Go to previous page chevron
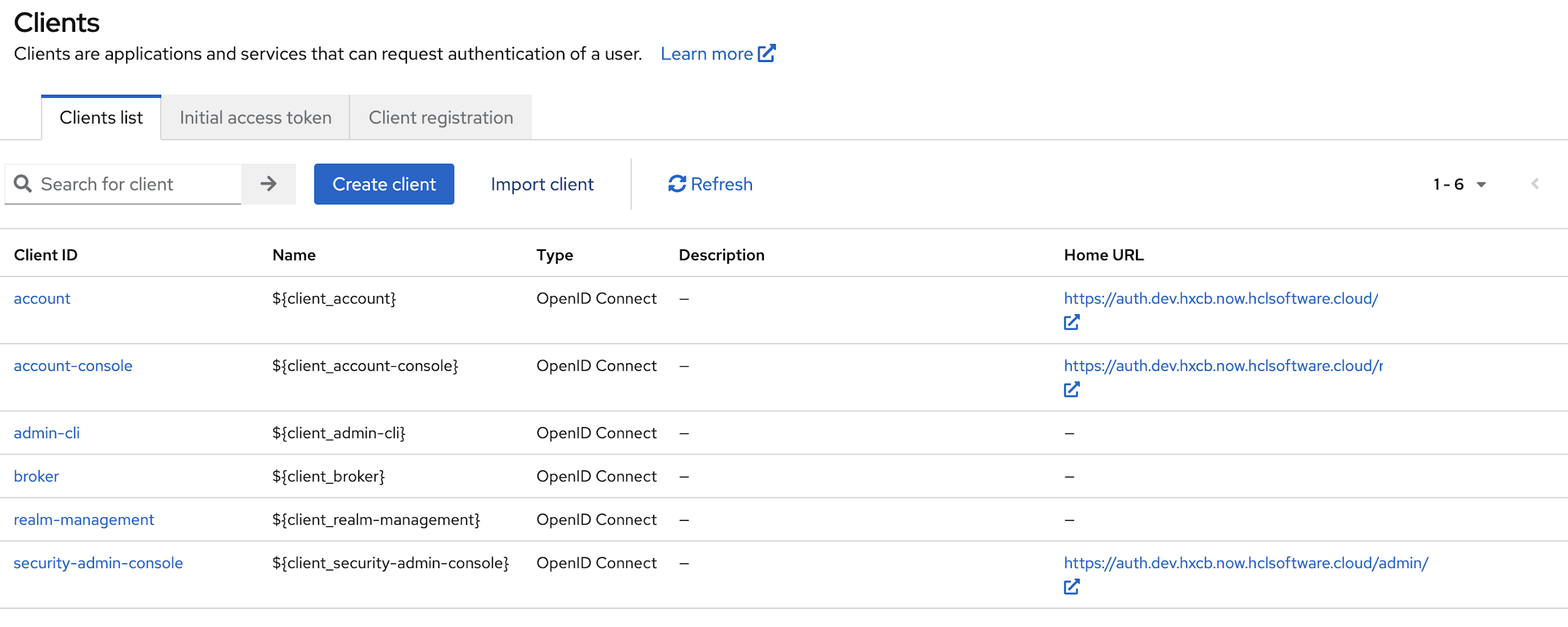1568x627 pixels. [1535, 184]
